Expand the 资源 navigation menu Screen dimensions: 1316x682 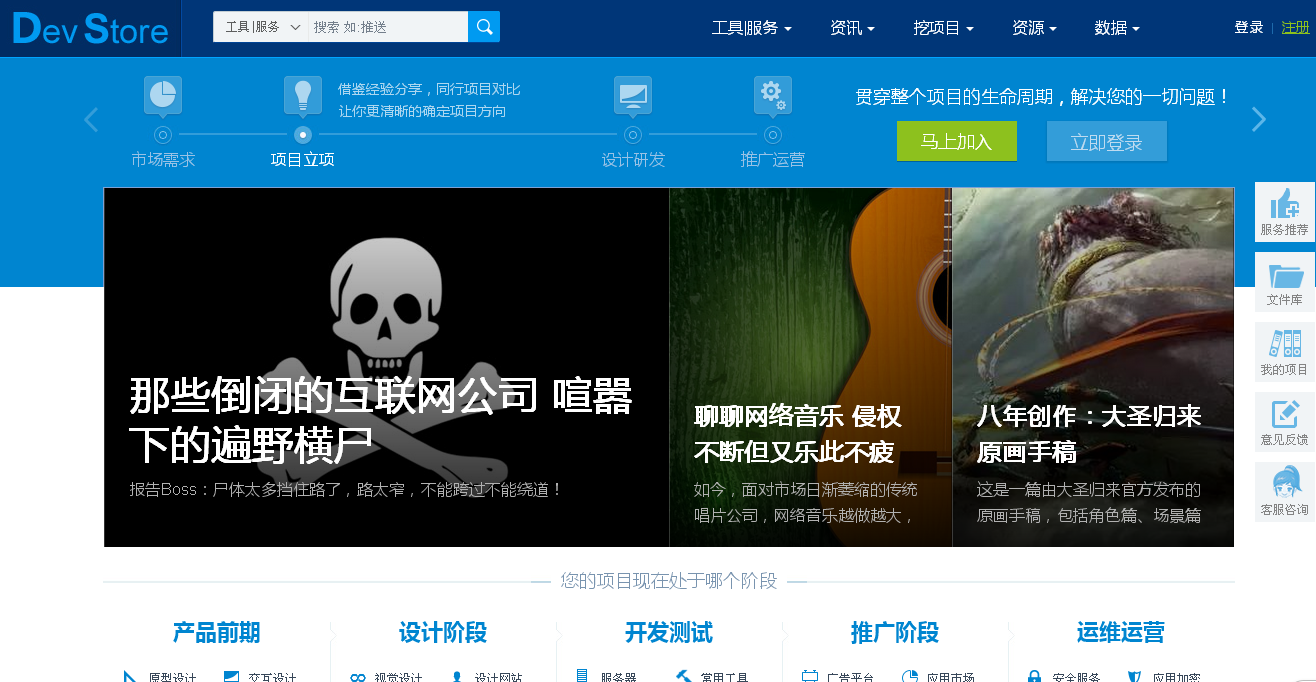click(1034, 28)
